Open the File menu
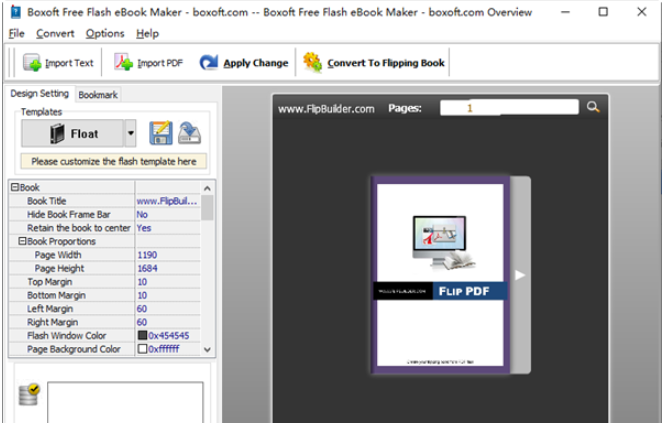Viewport: 664px width, 423px height. click(x=17, y=33)
